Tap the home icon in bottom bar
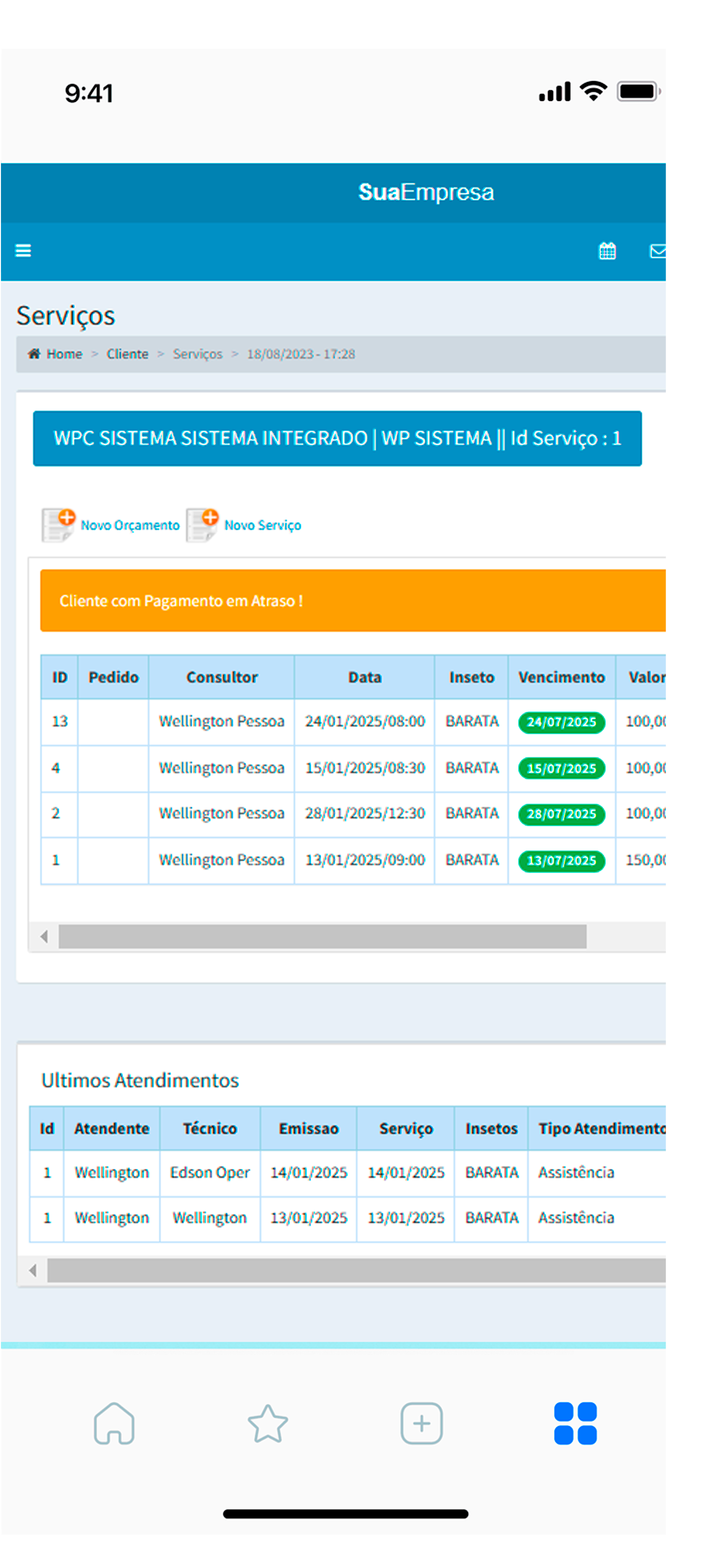This screenshot has height=1568, width=725. point(114,1423)
